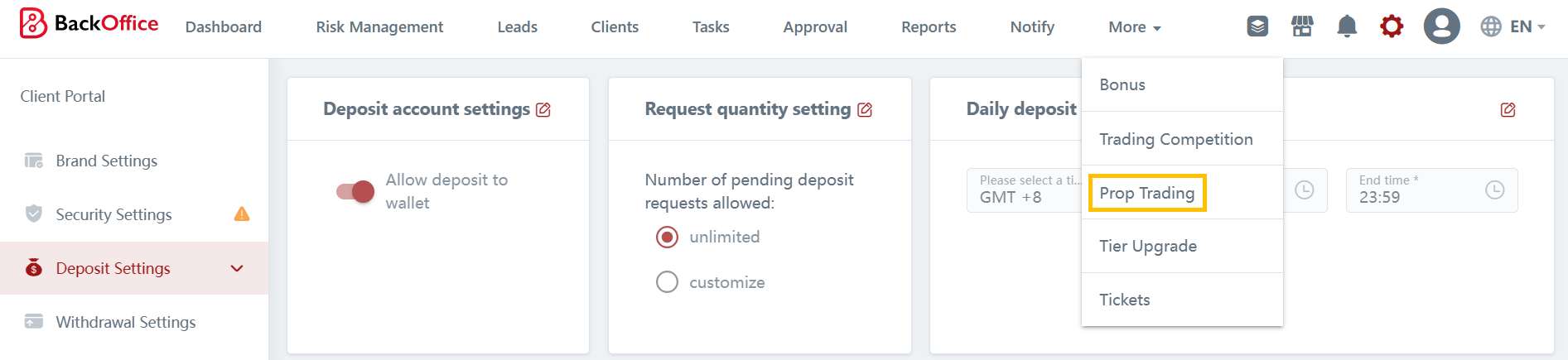Open the EN language dropdown
This screenshot has width=1568, height=360.
[x=1513, y=26]
